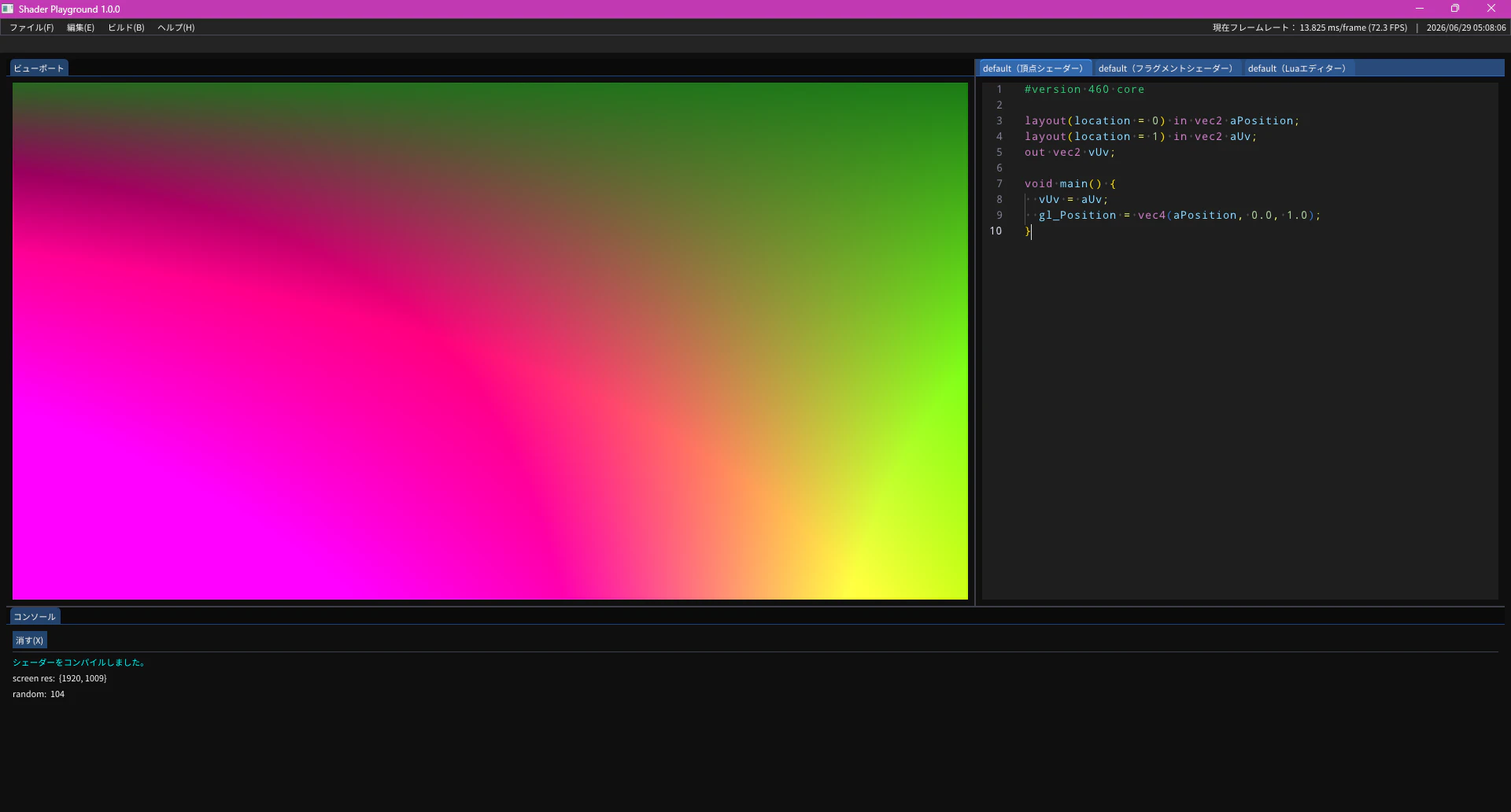Viewport: 1511px width, 812px height.
Task: Open the ヘルプ(H) menu
Action: pyautogui.click(x=176, y=28)
